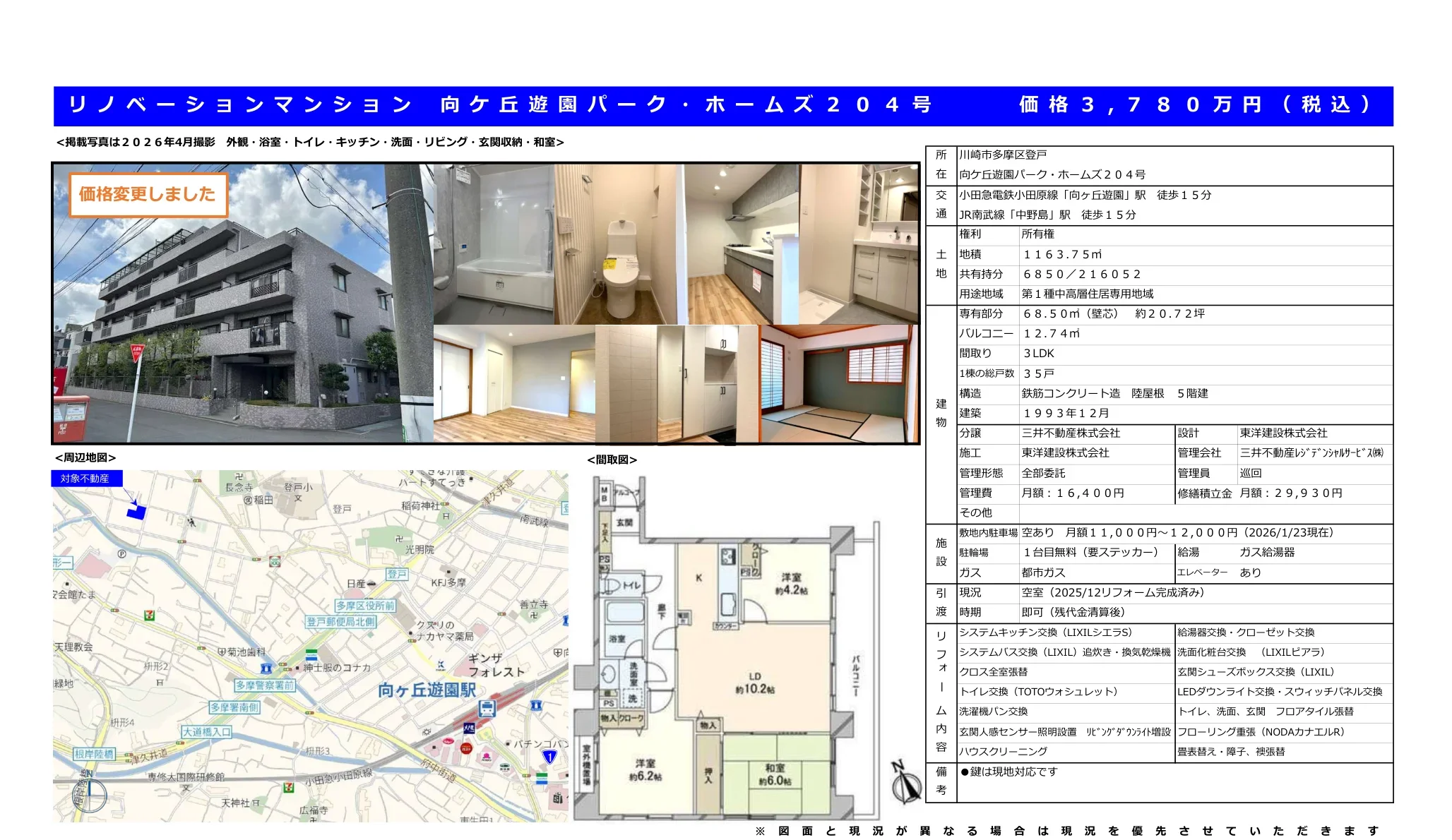Click the parking P circle icon on the map
1452x840 pixels.
pos(122,554)
